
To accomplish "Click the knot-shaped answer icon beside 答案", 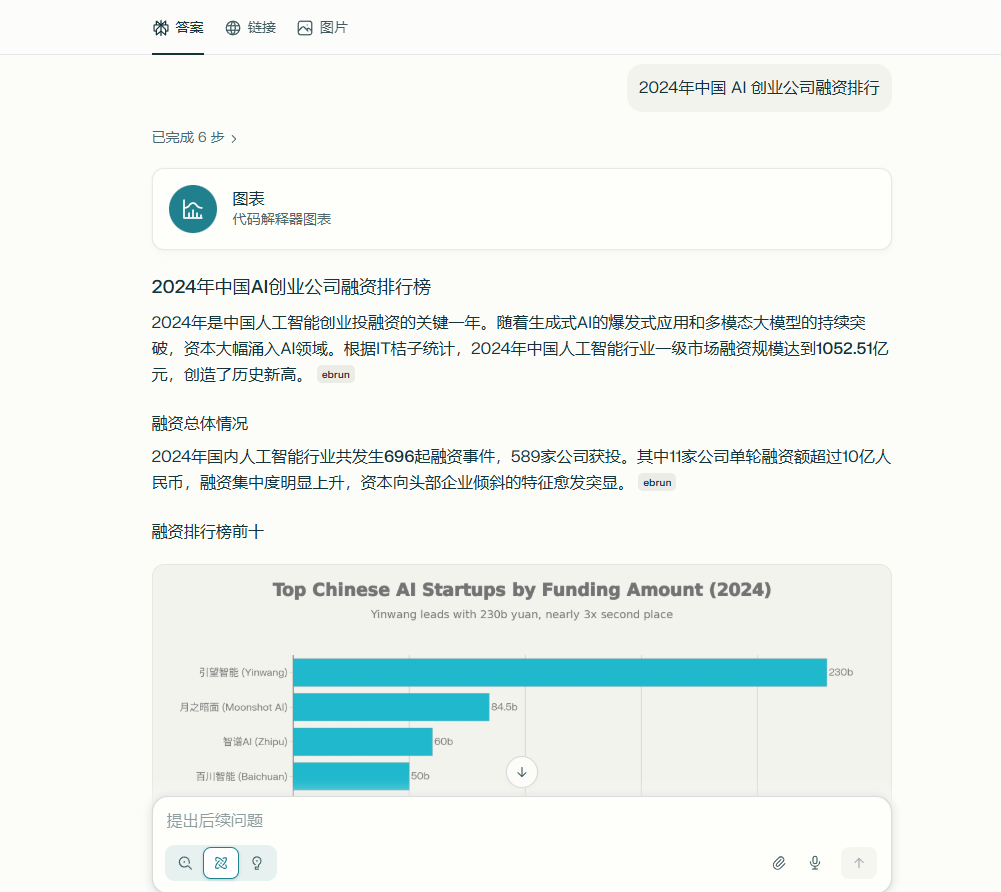I will coord(161,27).
